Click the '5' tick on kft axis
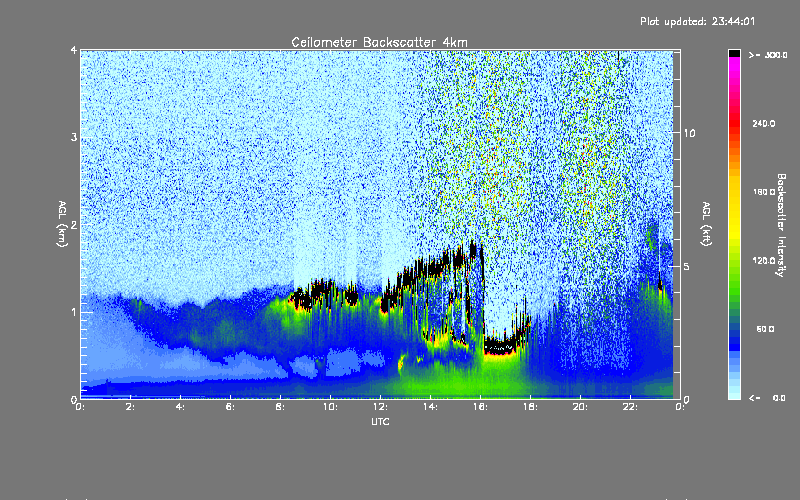 (686, 266)
